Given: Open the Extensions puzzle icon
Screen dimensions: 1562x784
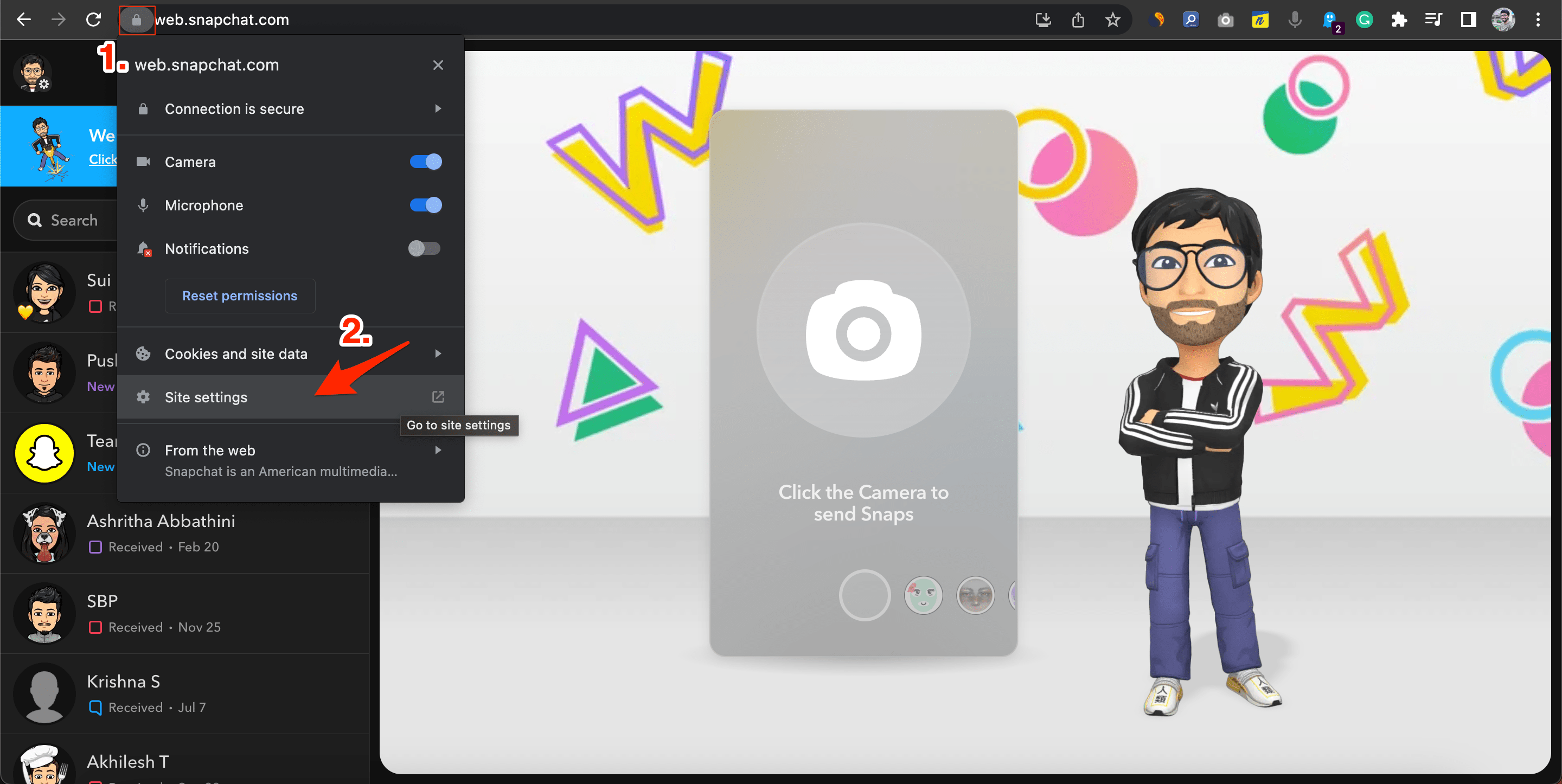Looking at the screenshot, I should click(1399, 20).
